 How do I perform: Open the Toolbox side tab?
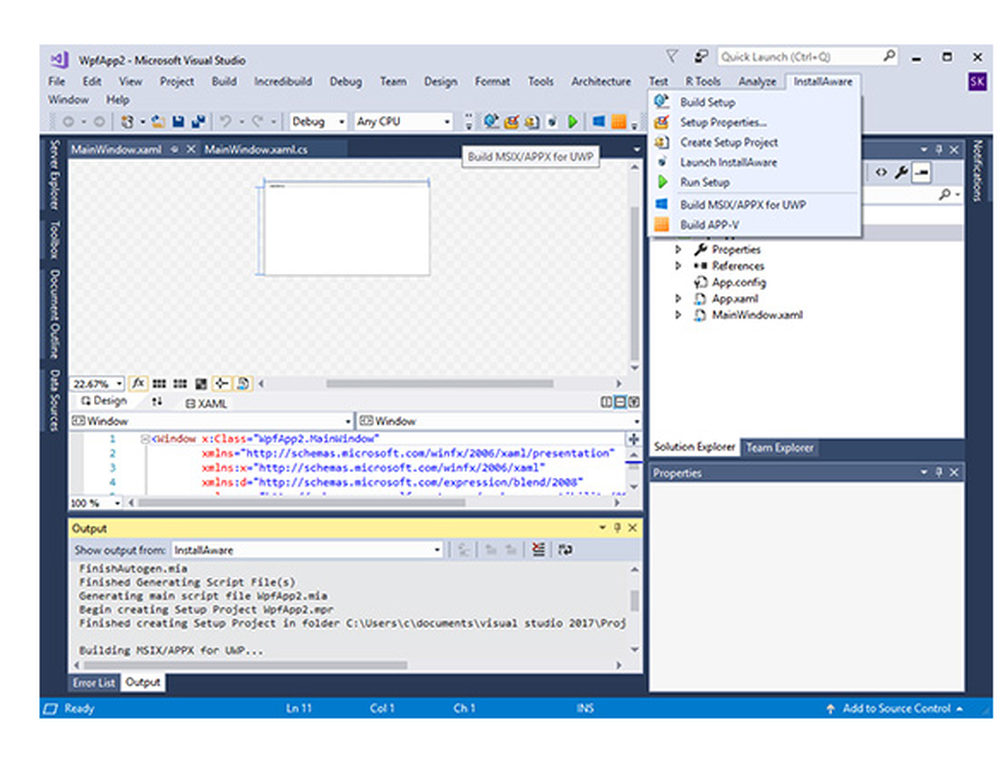(x=55, y=240)
